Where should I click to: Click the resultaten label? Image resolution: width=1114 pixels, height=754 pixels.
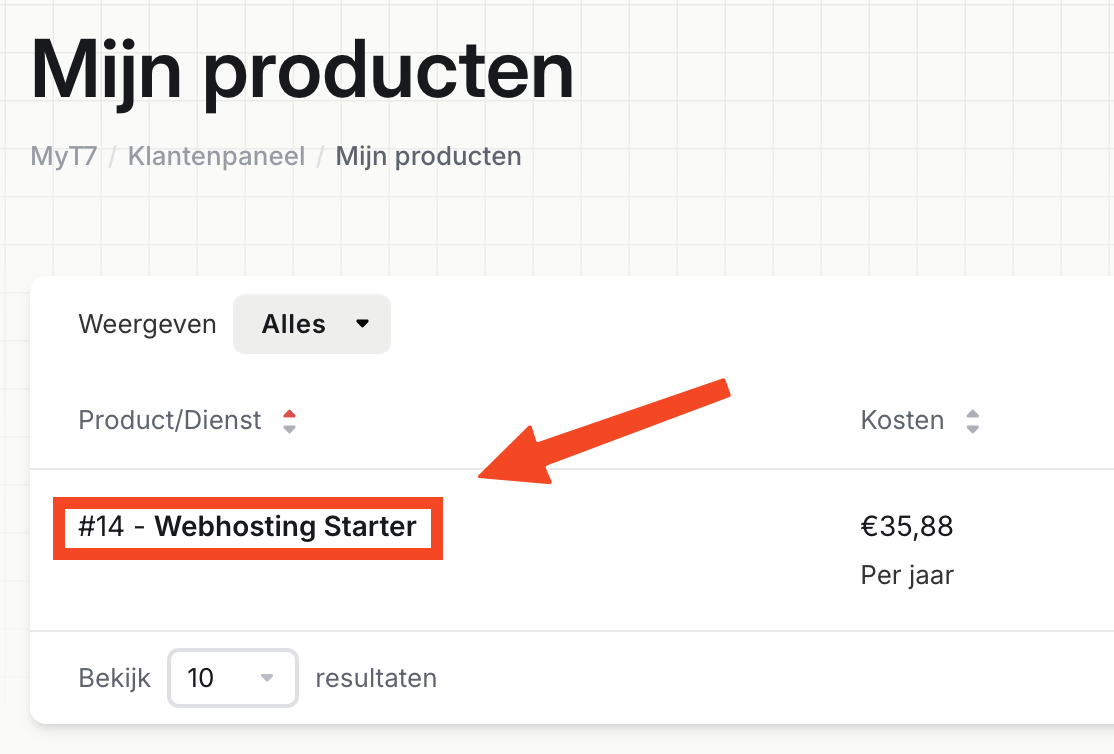point(376,678)
